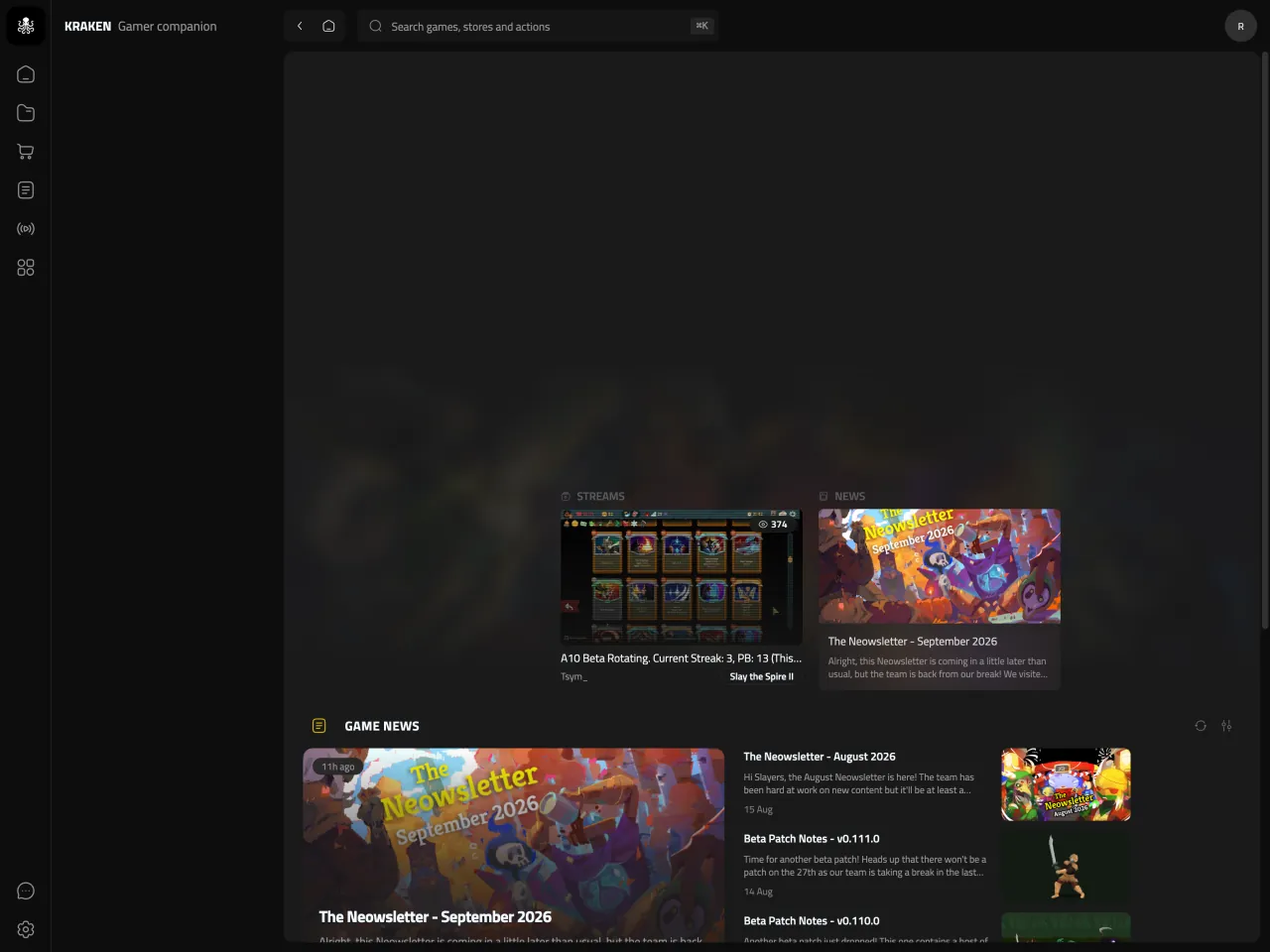
Task: Click The Newsletter - September 2026 card title
Action: (913, 642)
